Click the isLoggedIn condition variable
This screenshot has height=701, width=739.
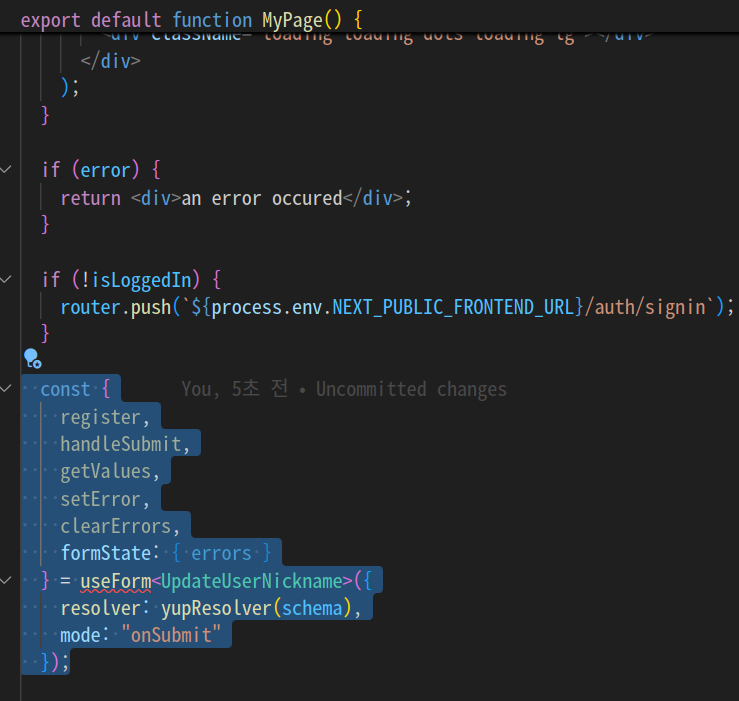141,280
